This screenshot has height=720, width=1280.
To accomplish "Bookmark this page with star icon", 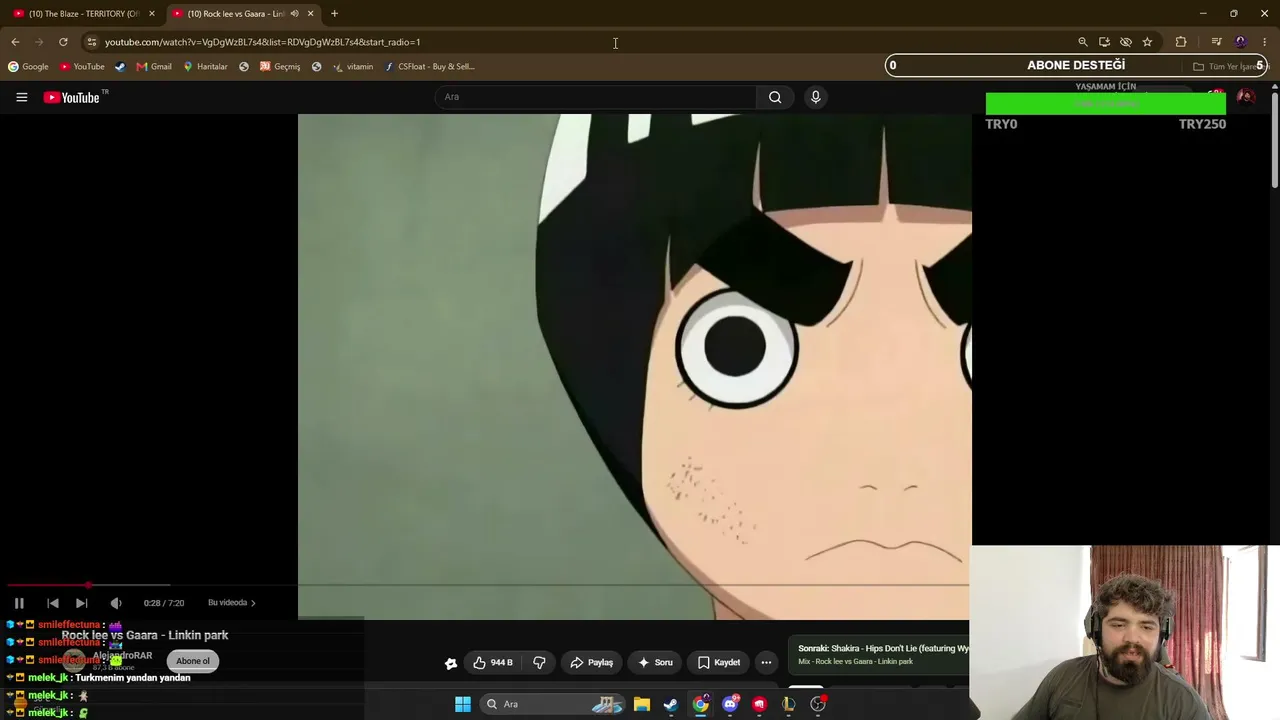I will click(x=1147, y=42).
